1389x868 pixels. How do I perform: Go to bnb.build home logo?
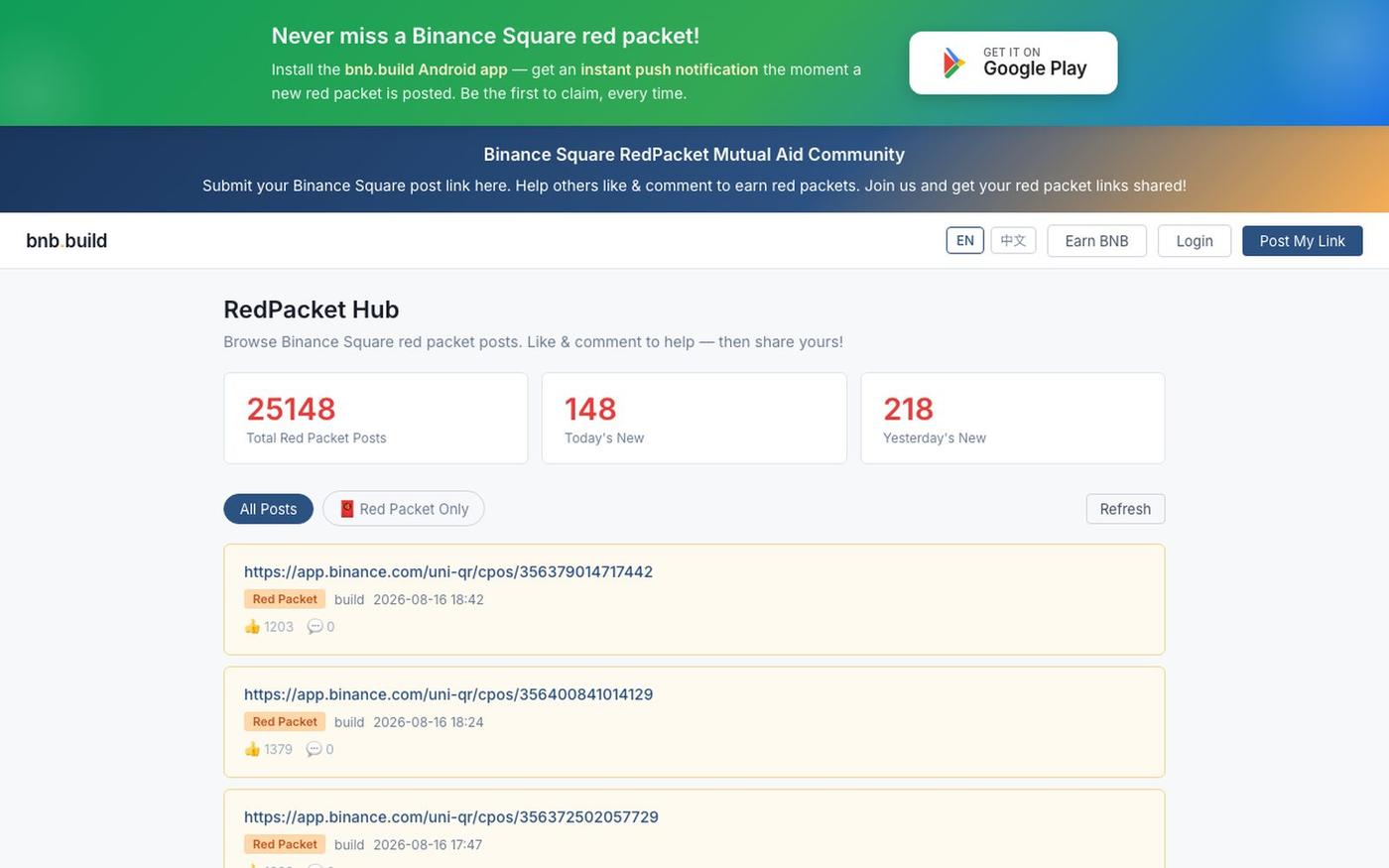tap(66, 241)
